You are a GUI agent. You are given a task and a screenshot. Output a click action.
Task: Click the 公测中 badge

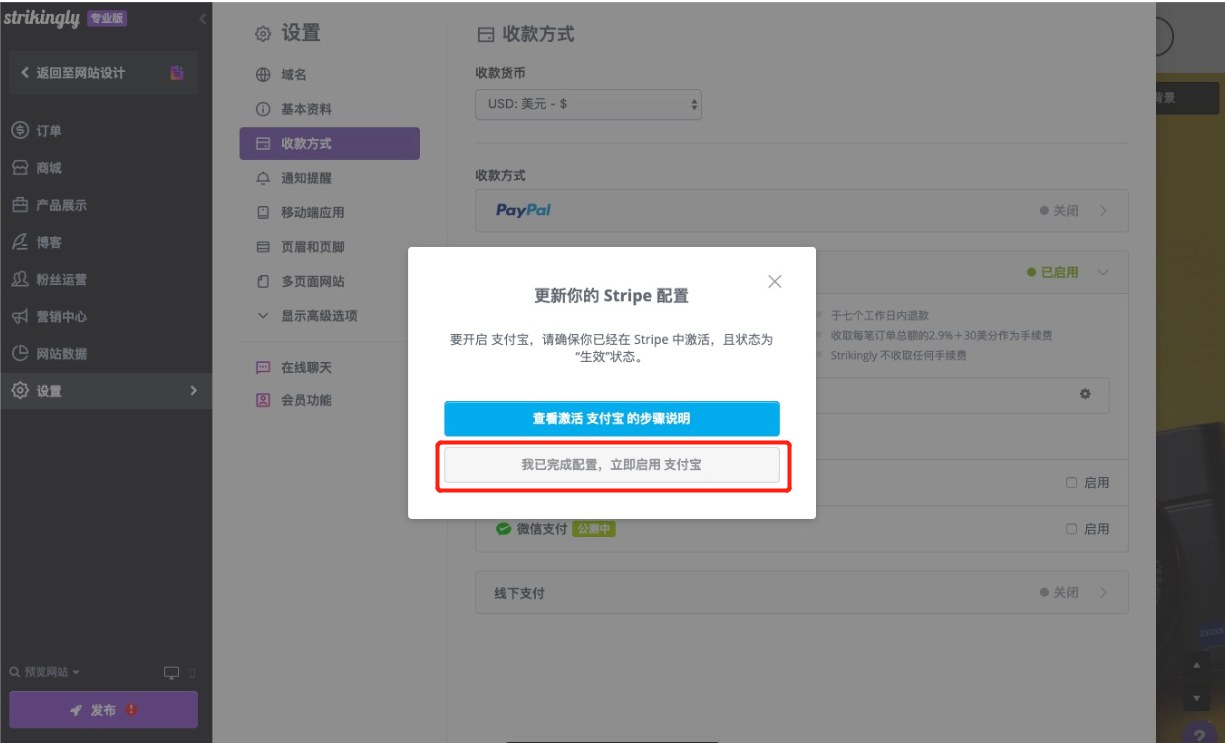(594, 528)
